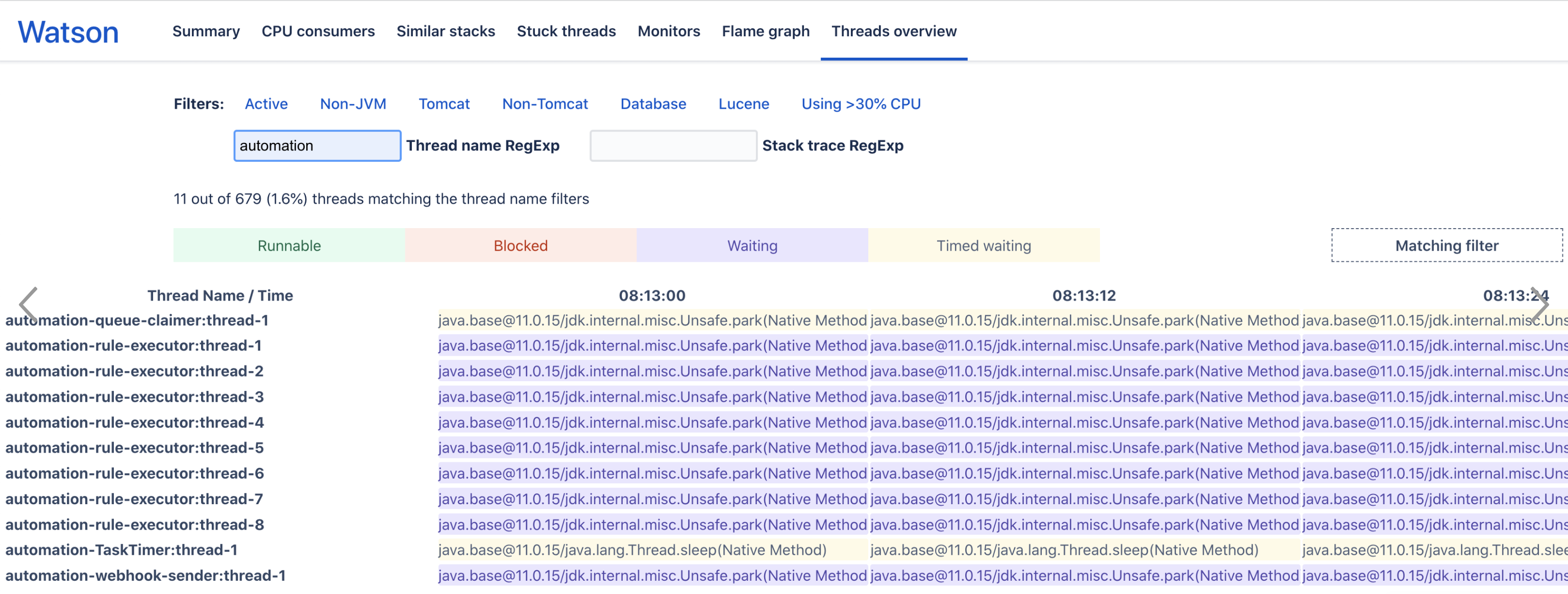Click the Matching filter legend box
1568x594 pixels.
(x=1446, y=245)
